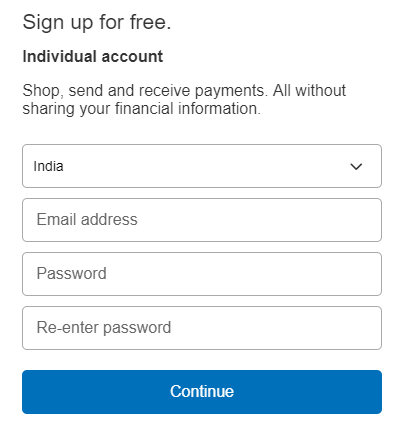Expand the country list showing India
The image size is (410, 438).
click(202, 166)
